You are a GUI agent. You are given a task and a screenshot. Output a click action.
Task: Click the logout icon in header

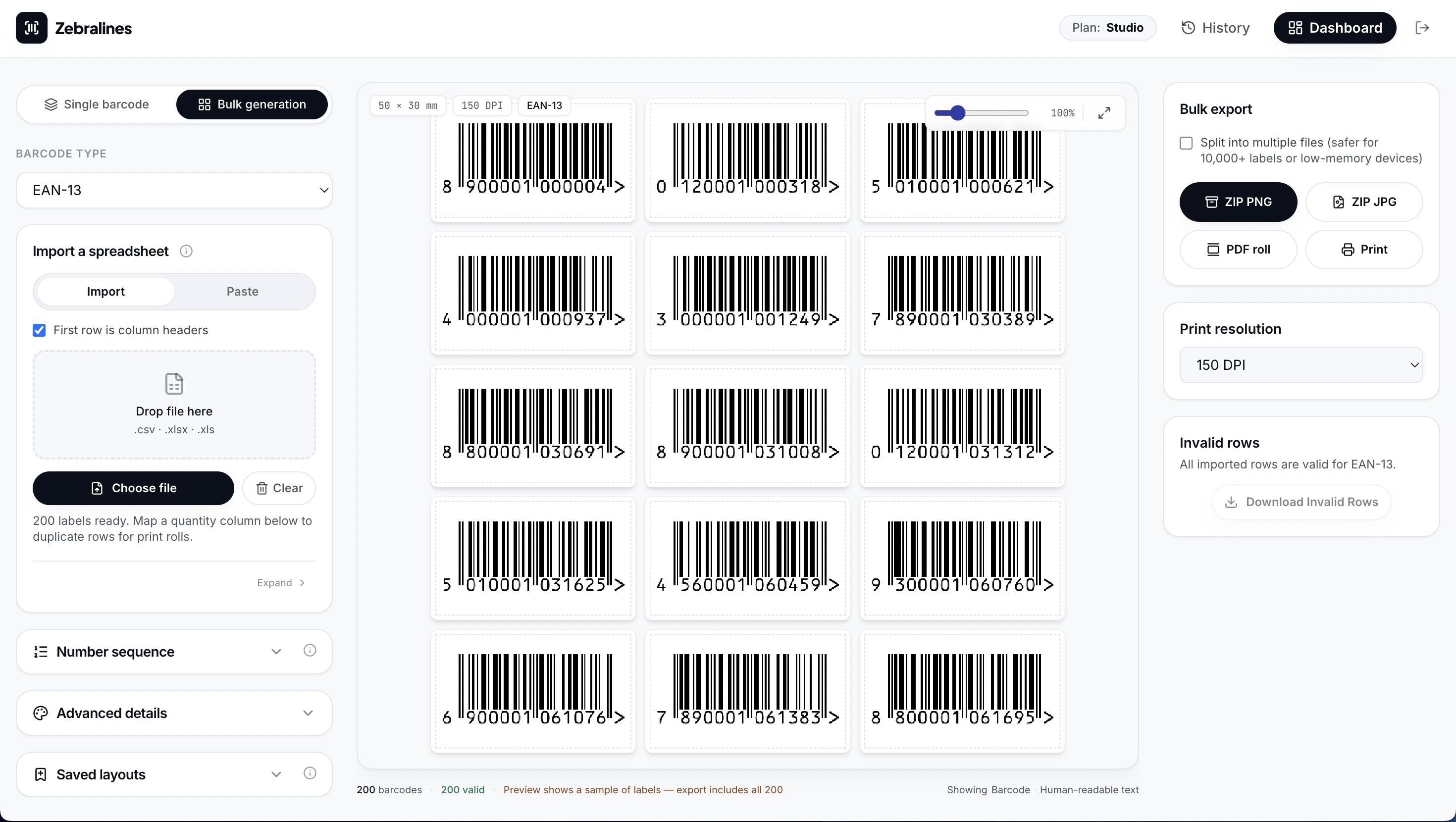pyautogui.click(x=1422, y=28)
